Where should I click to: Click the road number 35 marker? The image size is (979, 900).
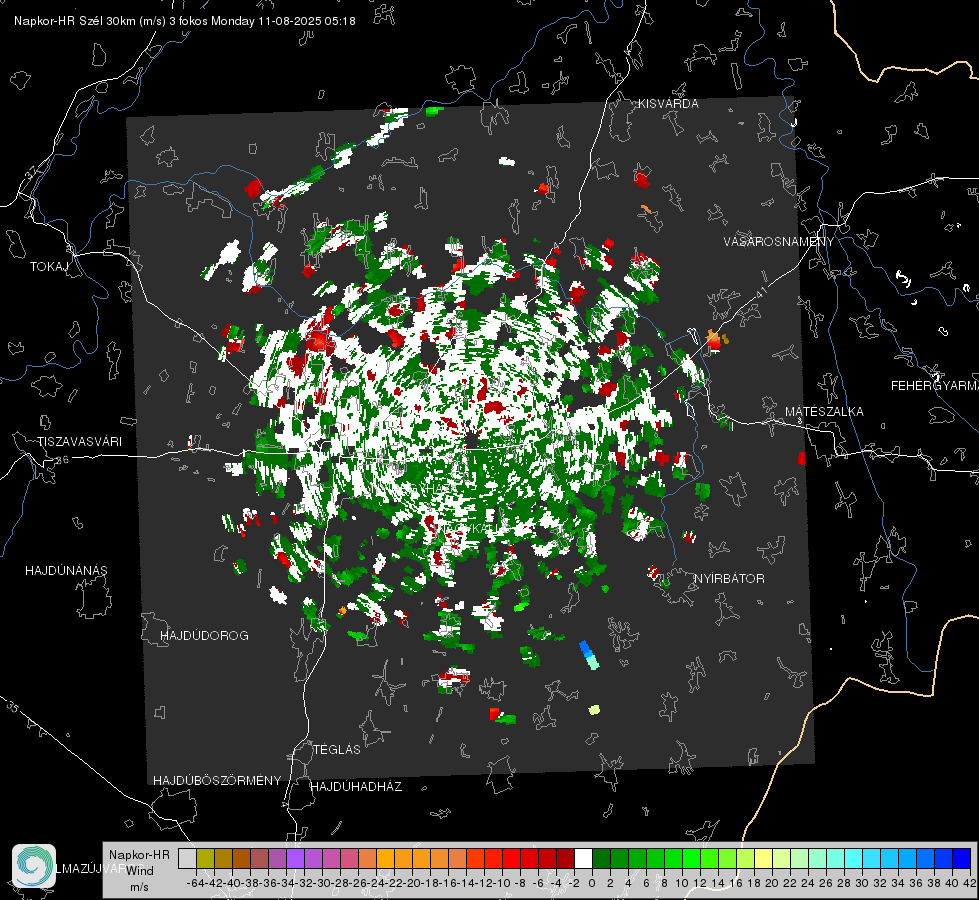13,707
